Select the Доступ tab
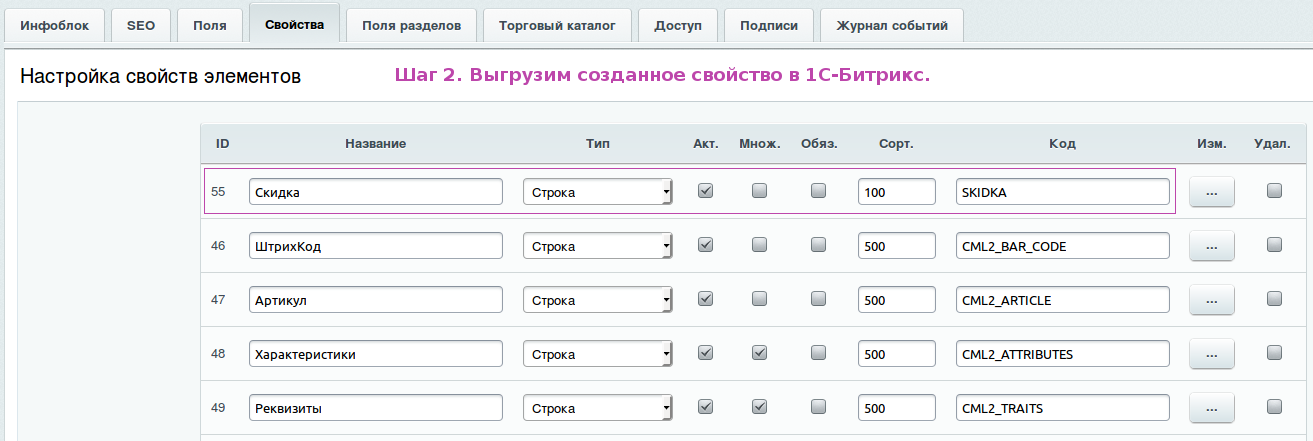This screenshot has height=441, width=1313. (678, 26)
